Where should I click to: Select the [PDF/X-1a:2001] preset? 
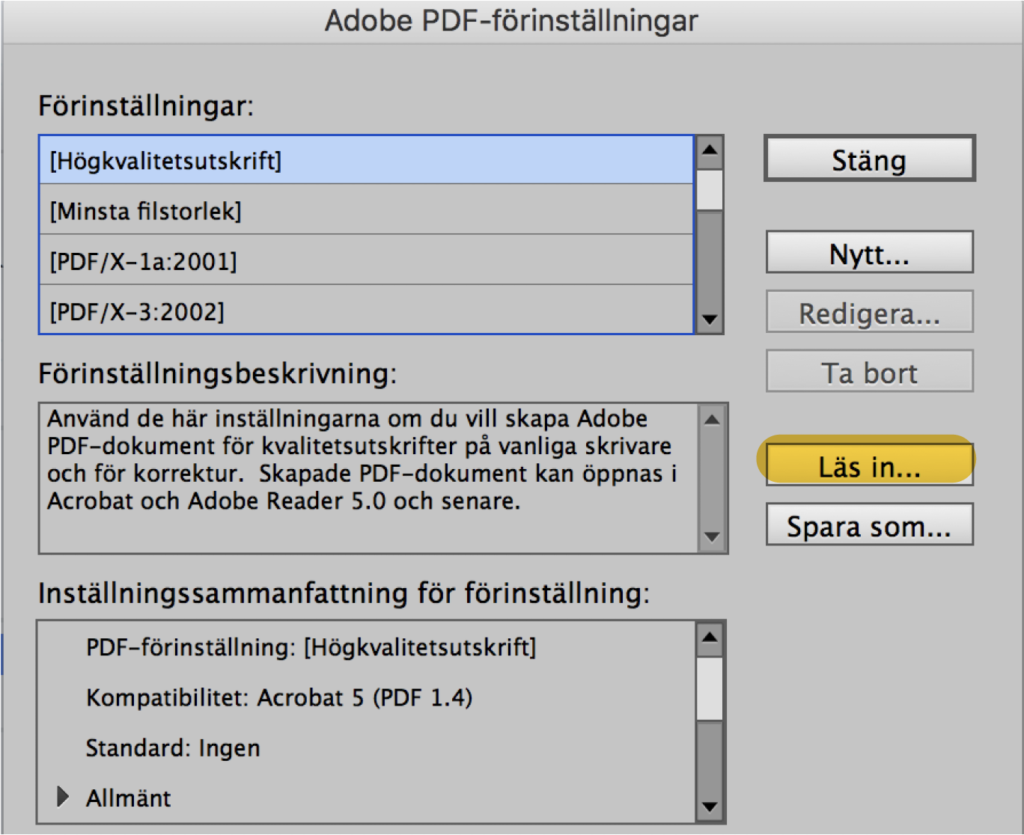click(366, 260)
